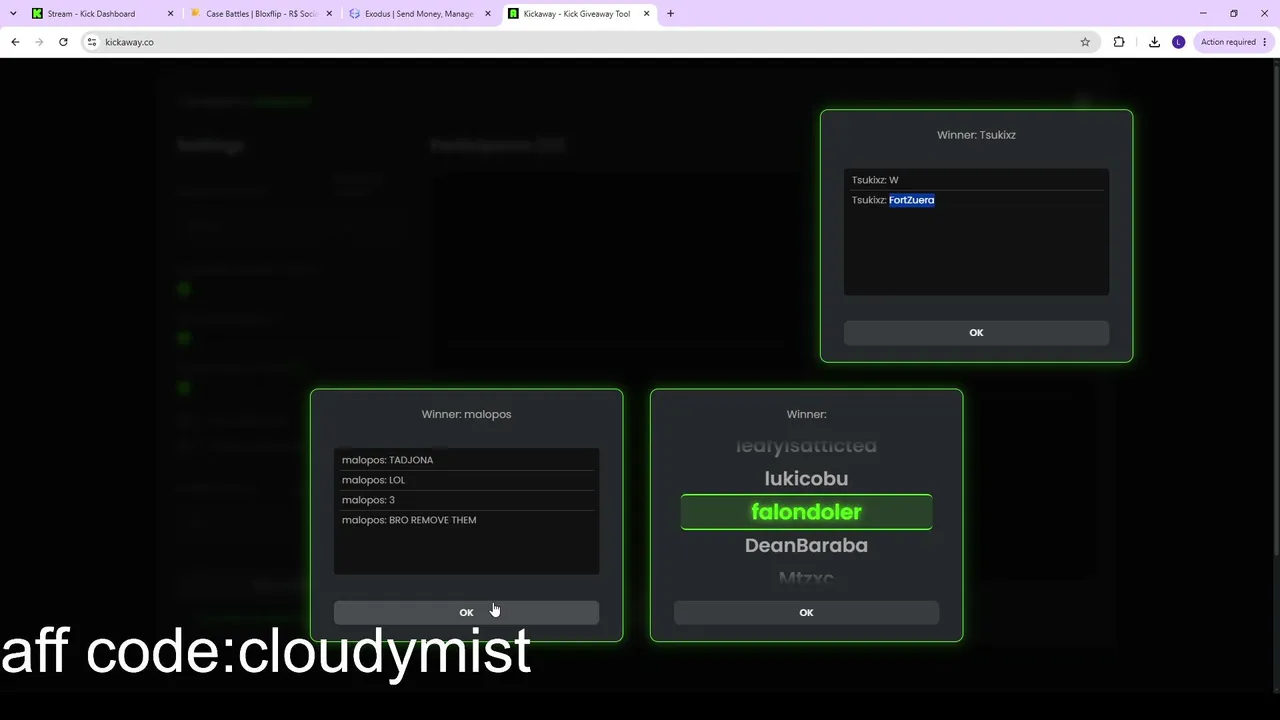Close the Kickaway tab
The width and height of the screenshot is (1280, 720).
click(x=647, y=14)
